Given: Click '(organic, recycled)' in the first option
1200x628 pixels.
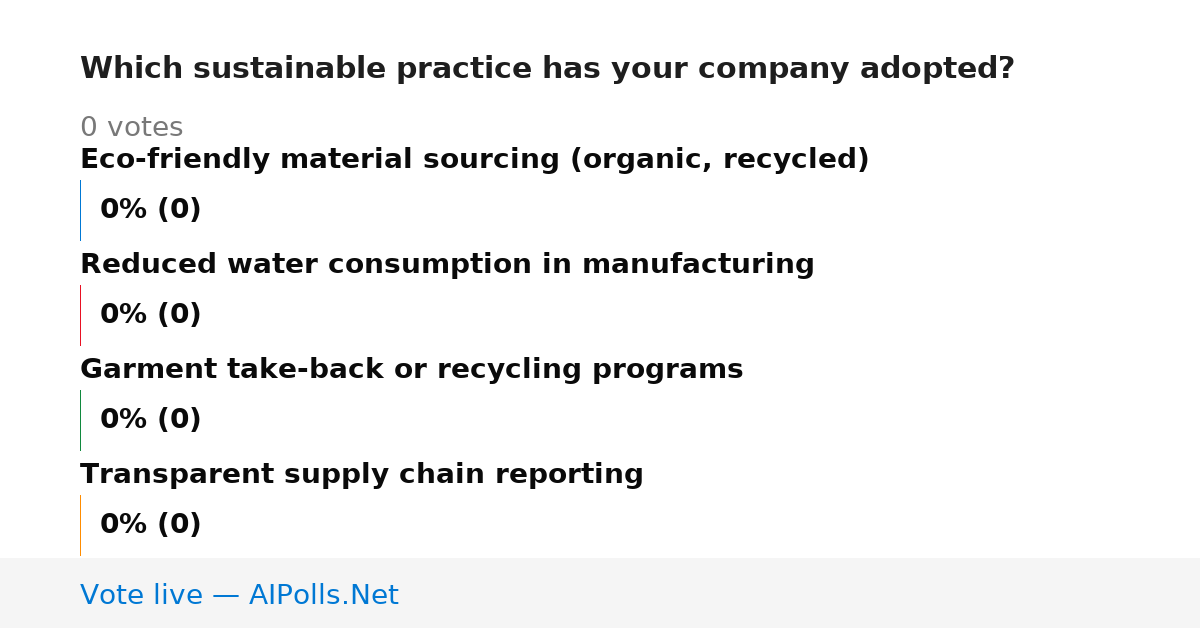Looking at the screenshot, I should point(719,160).
